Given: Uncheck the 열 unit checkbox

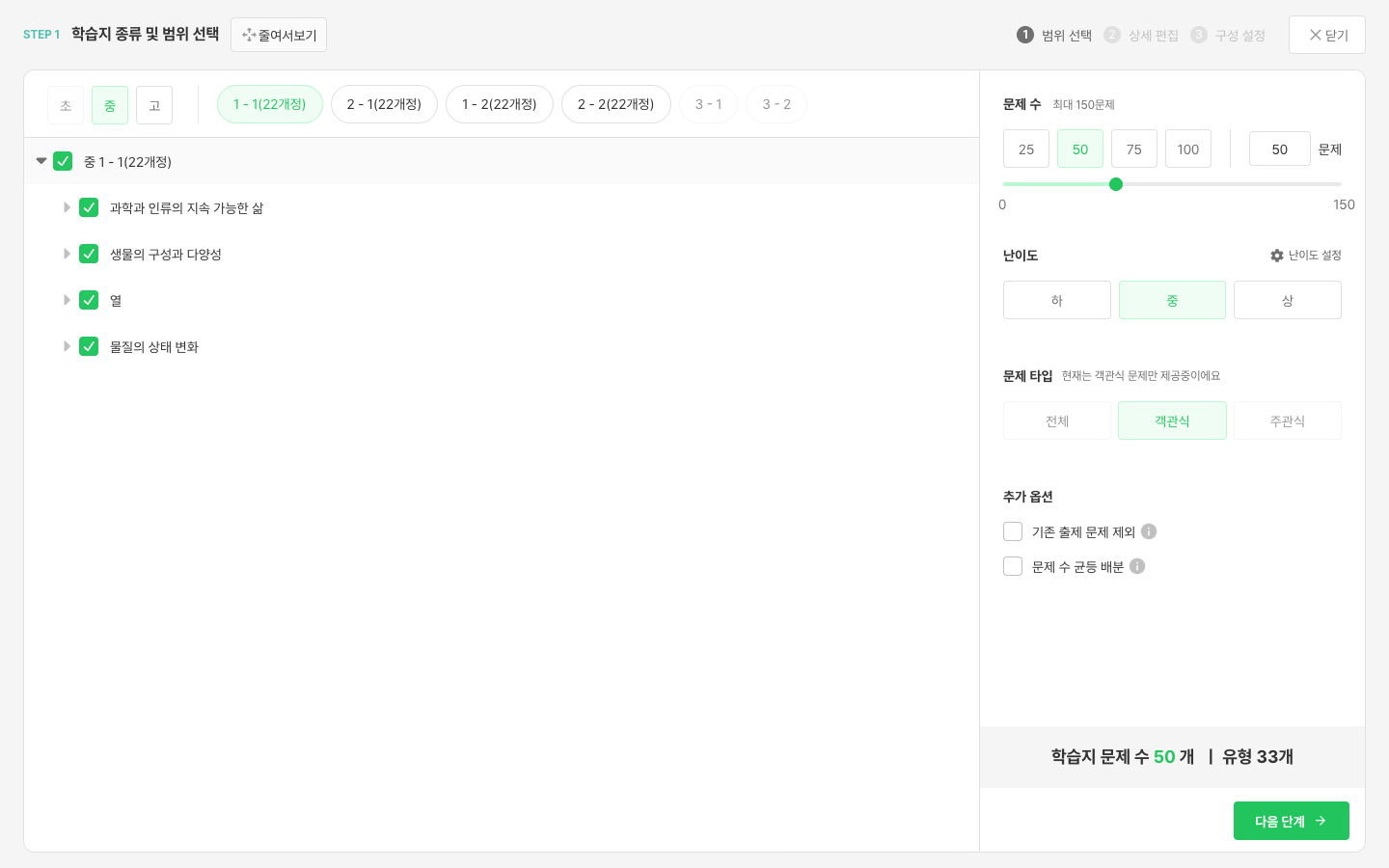Looking at the screenshot, I should 89,300.
